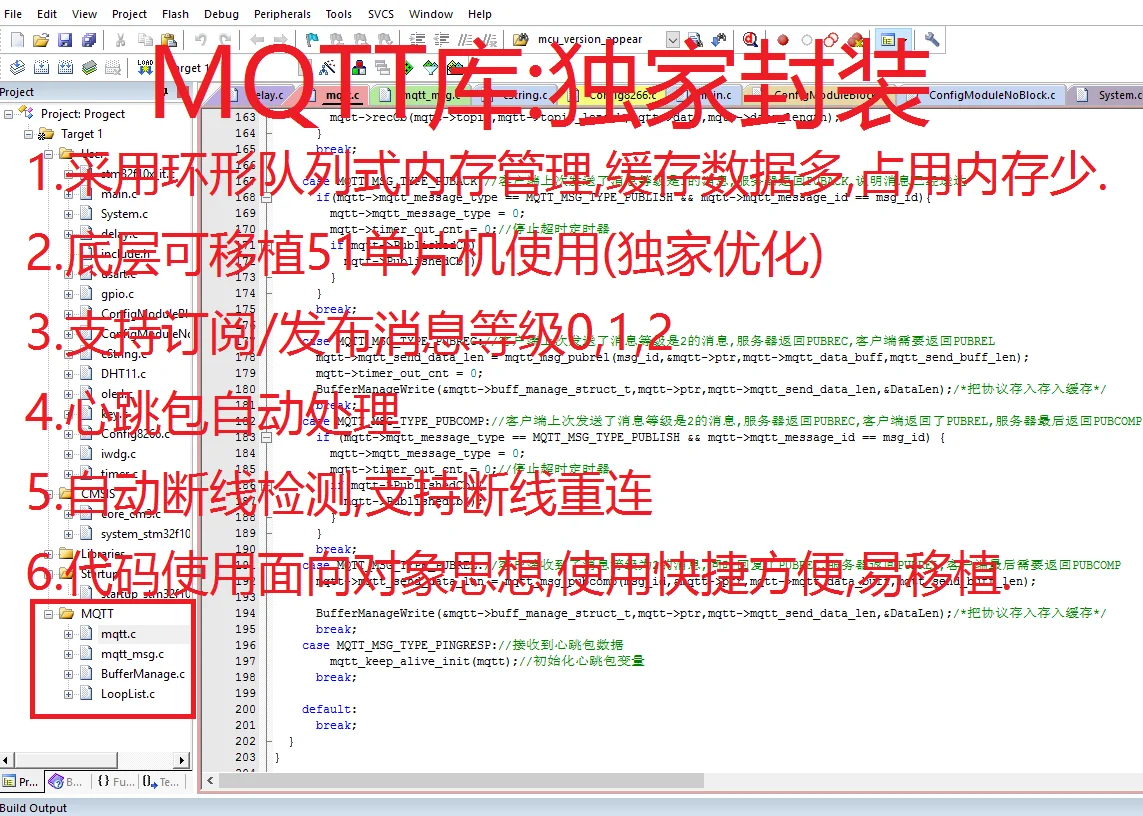Viewport: 1143px width, 816px height.
Task: Collapse Target 1 tree node
Action: point(28,134)
